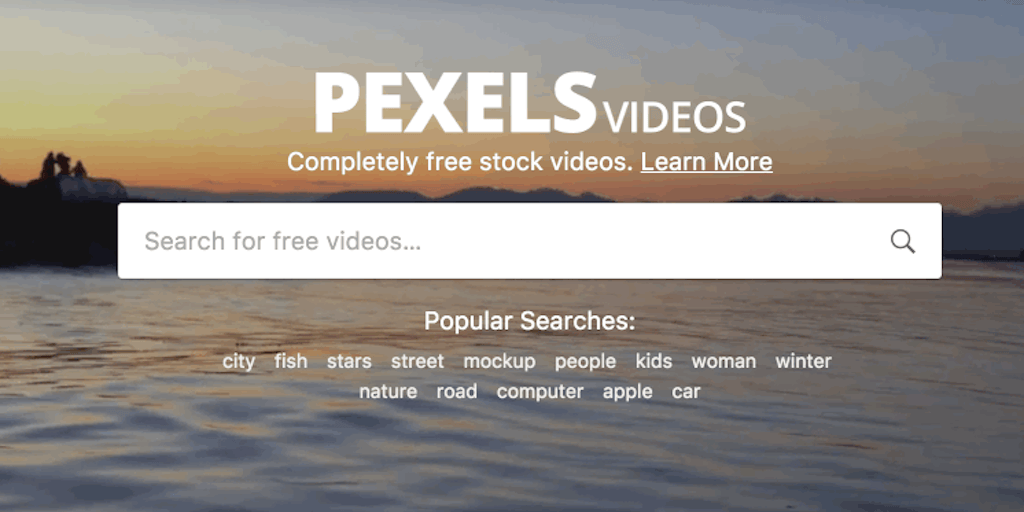
Task: Open the 'road' popular search
Action: pos(456,391)
